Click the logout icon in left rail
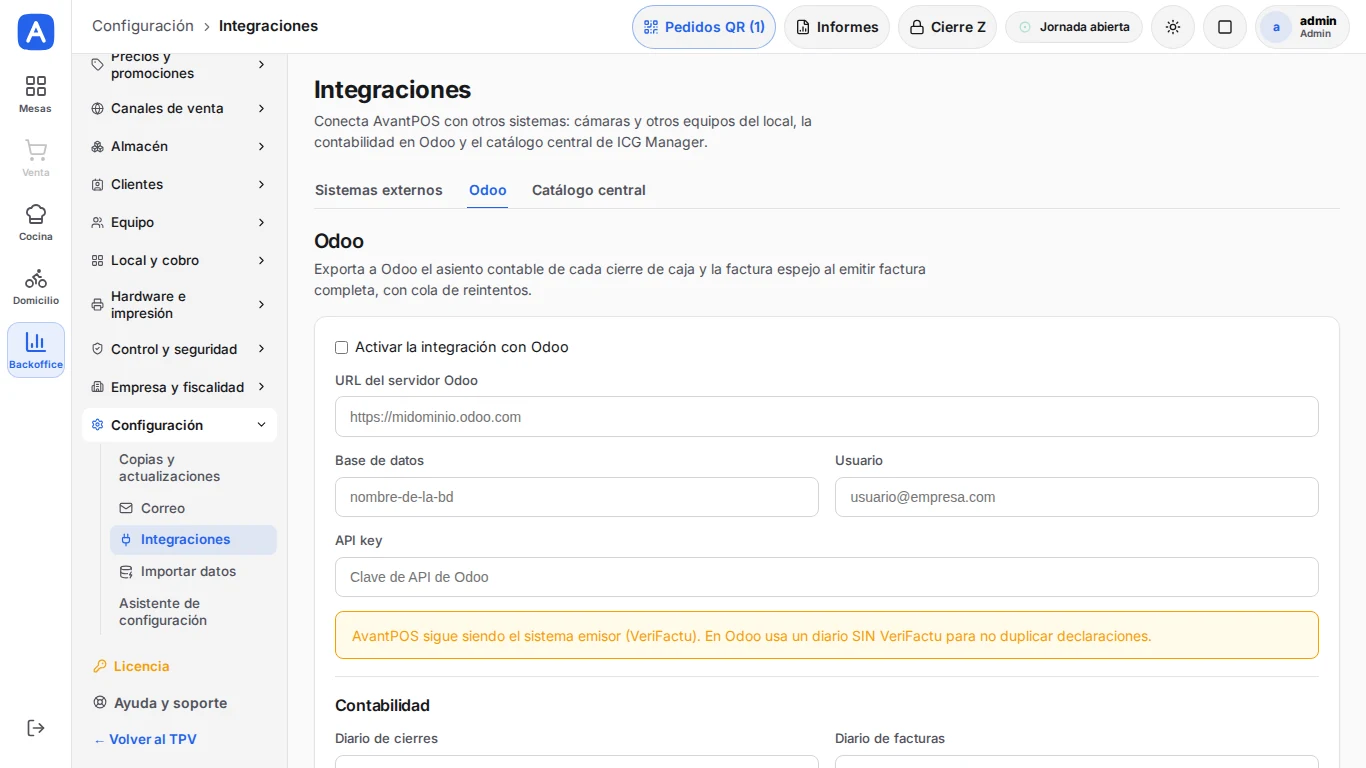 (x=36, y=728)
